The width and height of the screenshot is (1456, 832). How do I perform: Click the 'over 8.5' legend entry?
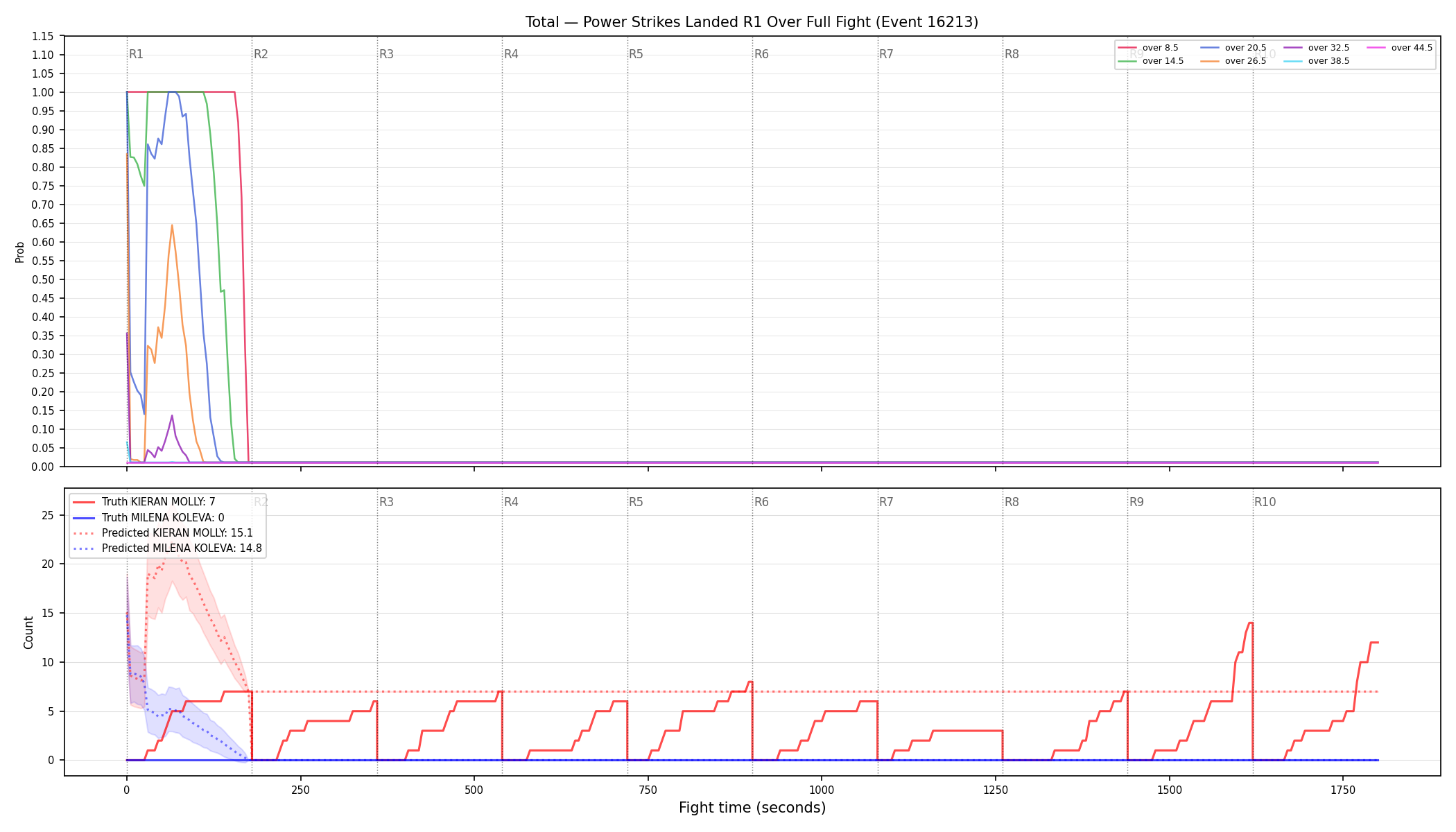click(x=1148, y=48)
